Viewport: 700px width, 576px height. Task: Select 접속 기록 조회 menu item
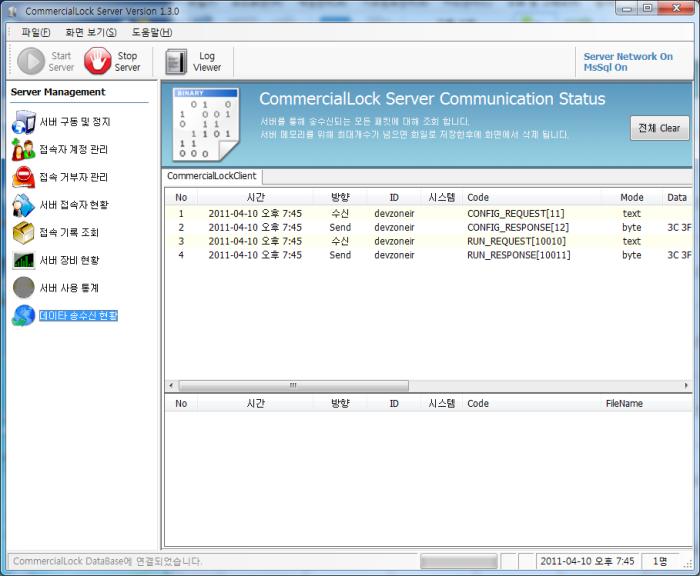tap(69, 233)
